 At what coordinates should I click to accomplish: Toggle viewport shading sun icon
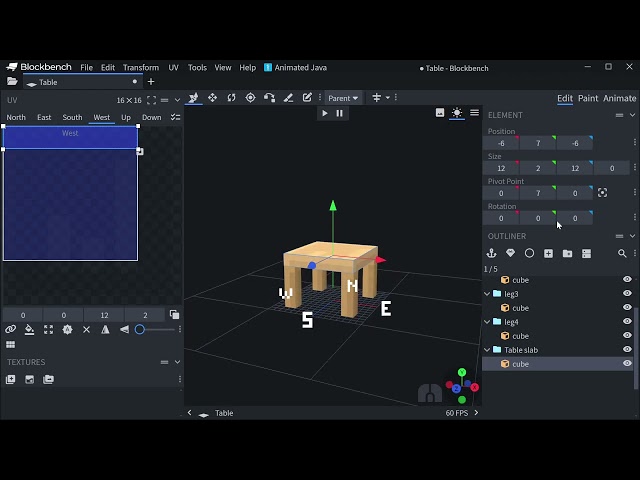tap(457, 113)
